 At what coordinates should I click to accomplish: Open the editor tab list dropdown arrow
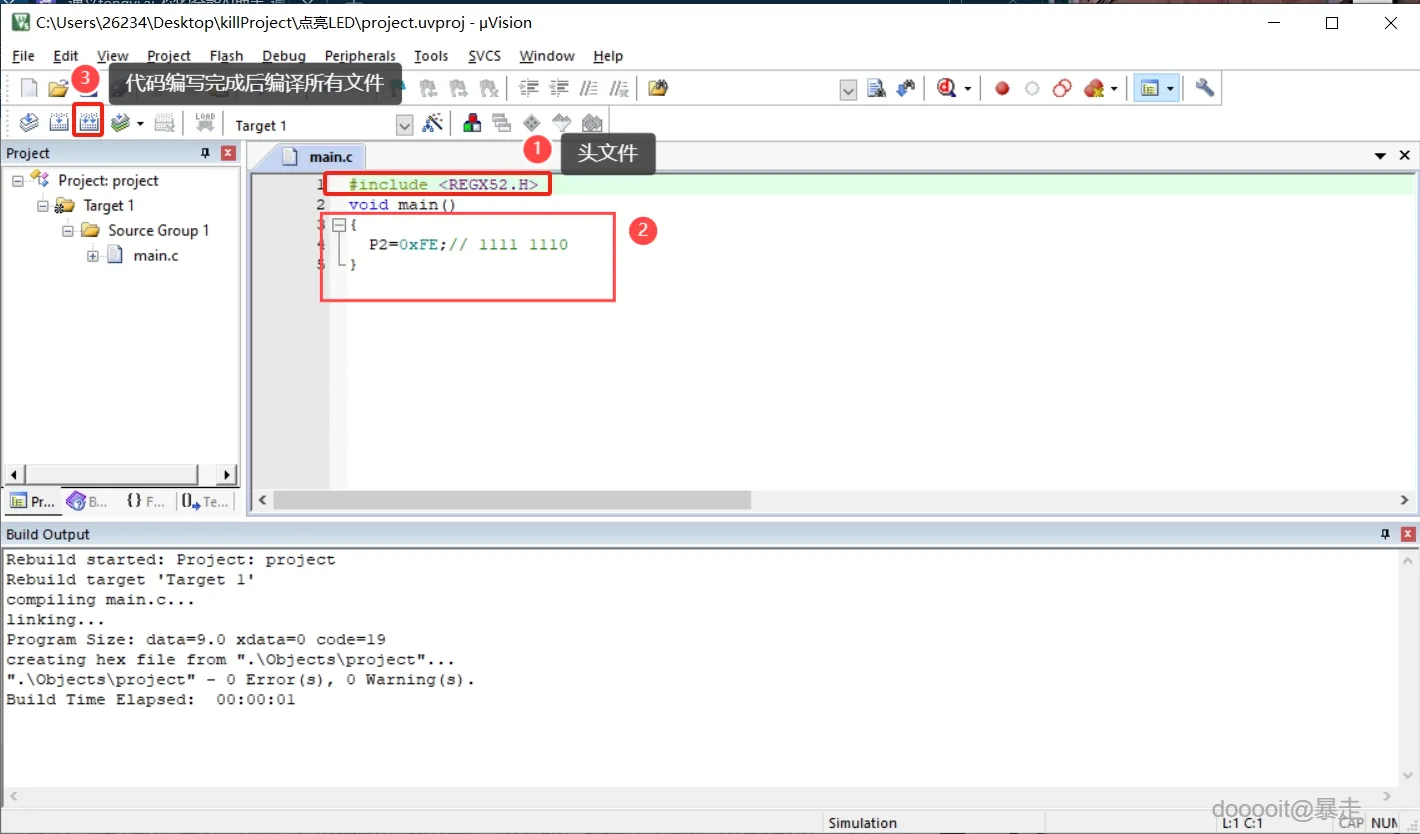(1380, 156)
